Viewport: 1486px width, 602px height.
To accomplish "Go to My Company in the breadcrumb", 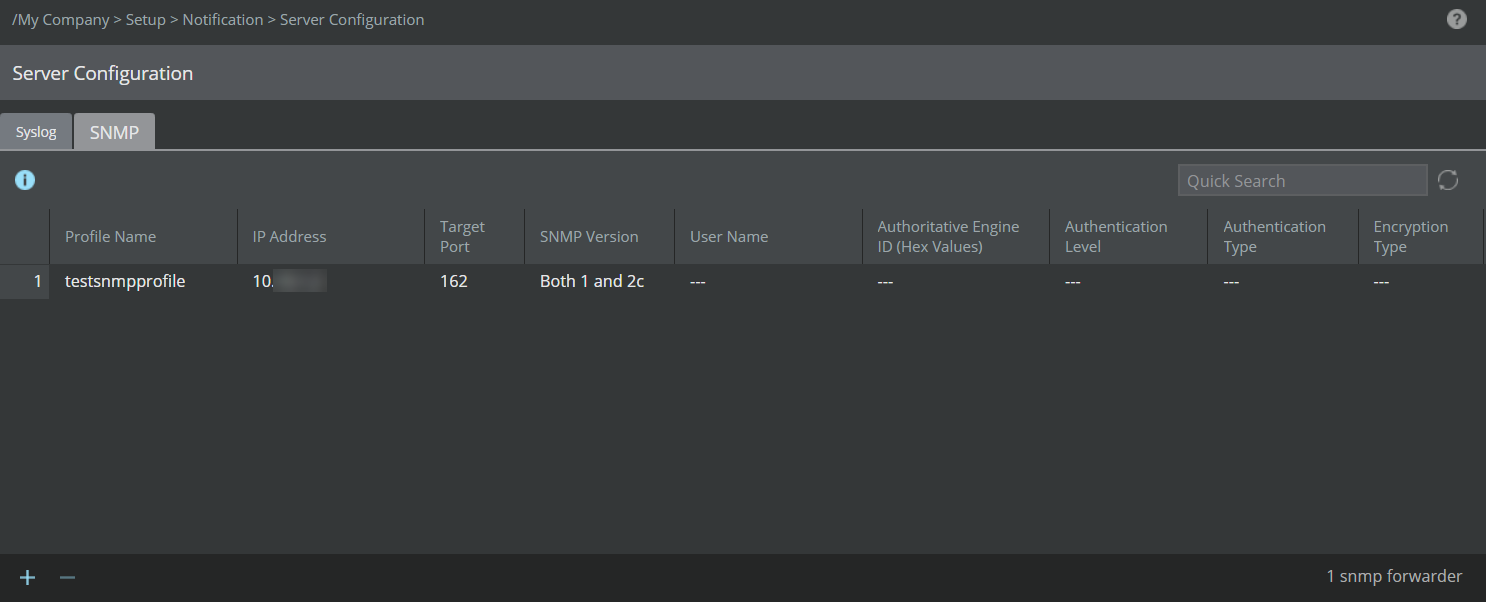I will pyautogui.click(x=63, y=20).
